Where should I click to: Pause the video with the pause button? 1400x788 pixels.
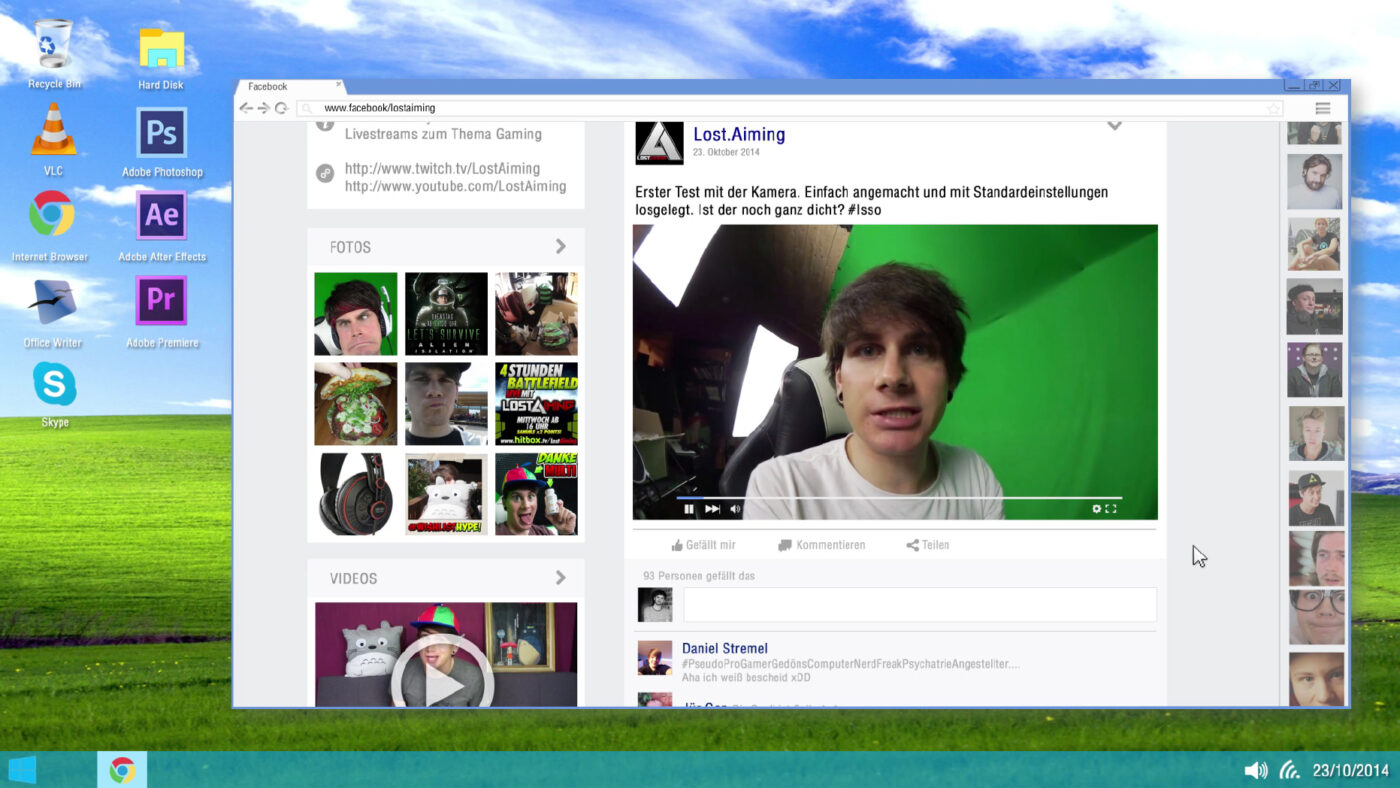[x=688, y=509]
